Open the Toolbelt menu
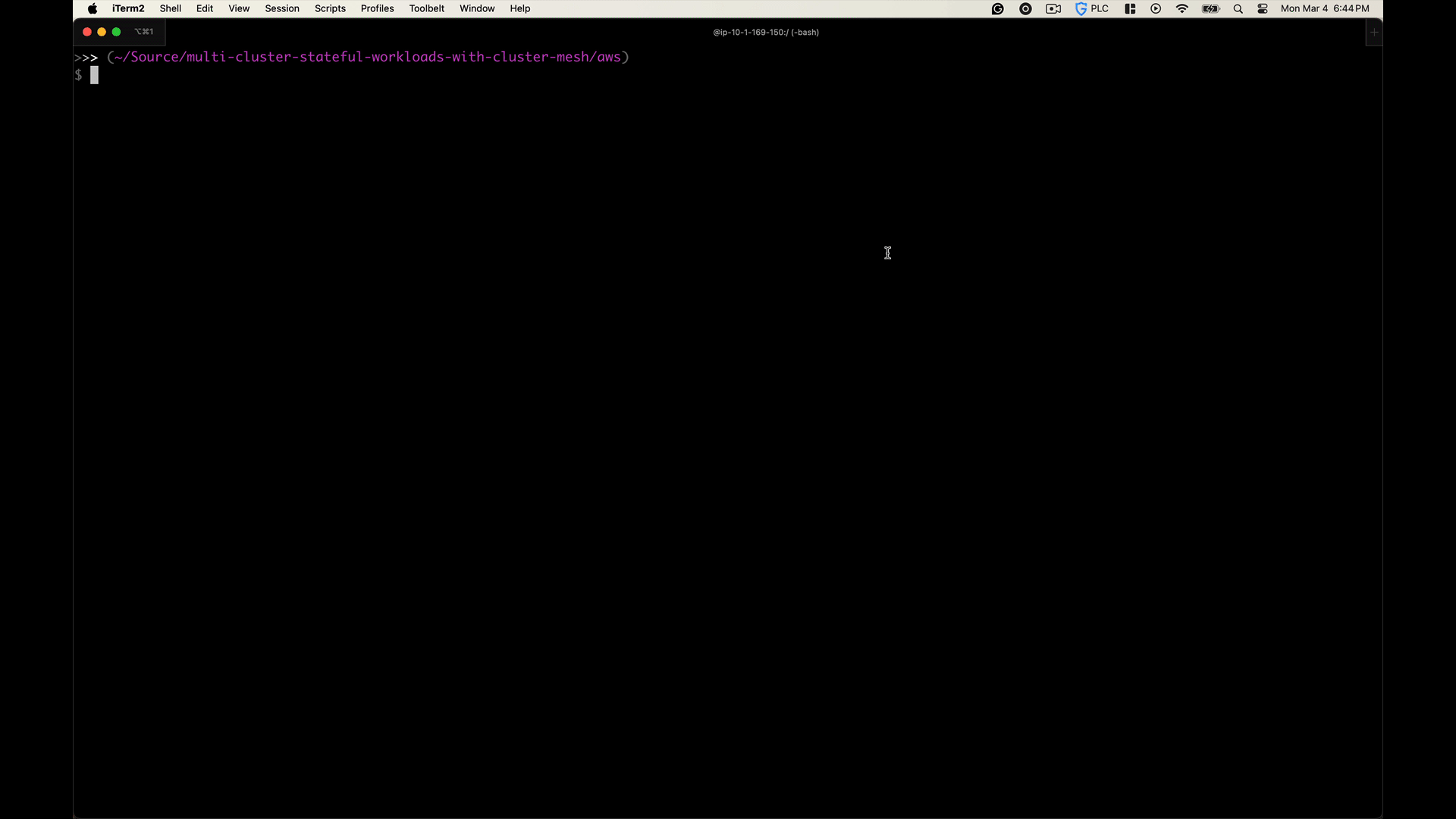This screenshot has height=819, width=1456. [x=426, y=8]
